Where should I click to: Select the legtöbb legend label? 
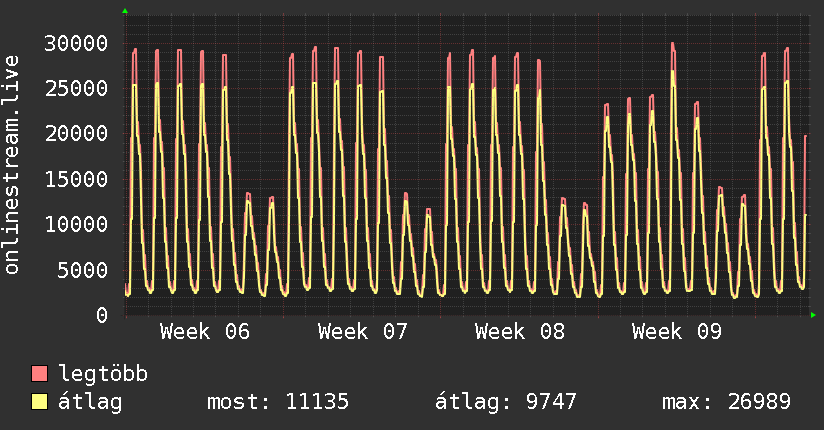click(x=104, y=374)
